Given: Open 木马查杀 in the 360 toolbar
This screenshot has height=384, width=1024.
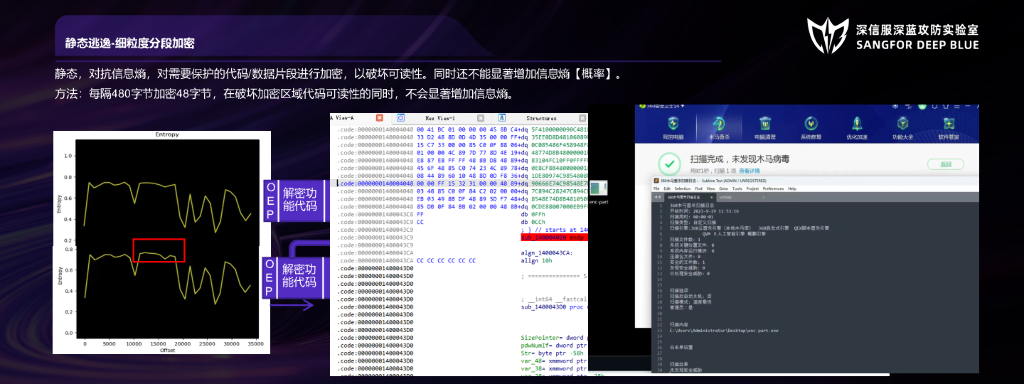Looking at the screenshot, I should point(719,127).
